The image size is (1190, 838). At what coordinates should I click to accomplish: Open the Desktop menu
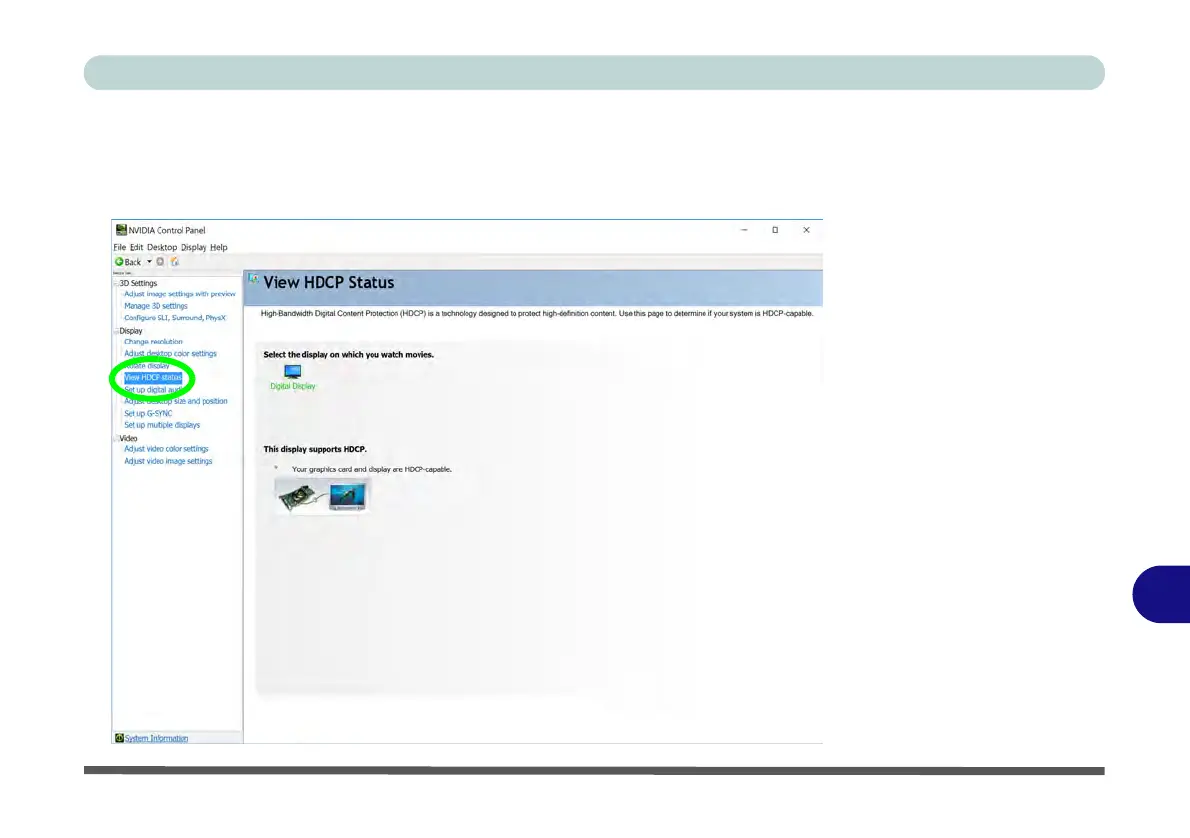[x=162, y=247]
